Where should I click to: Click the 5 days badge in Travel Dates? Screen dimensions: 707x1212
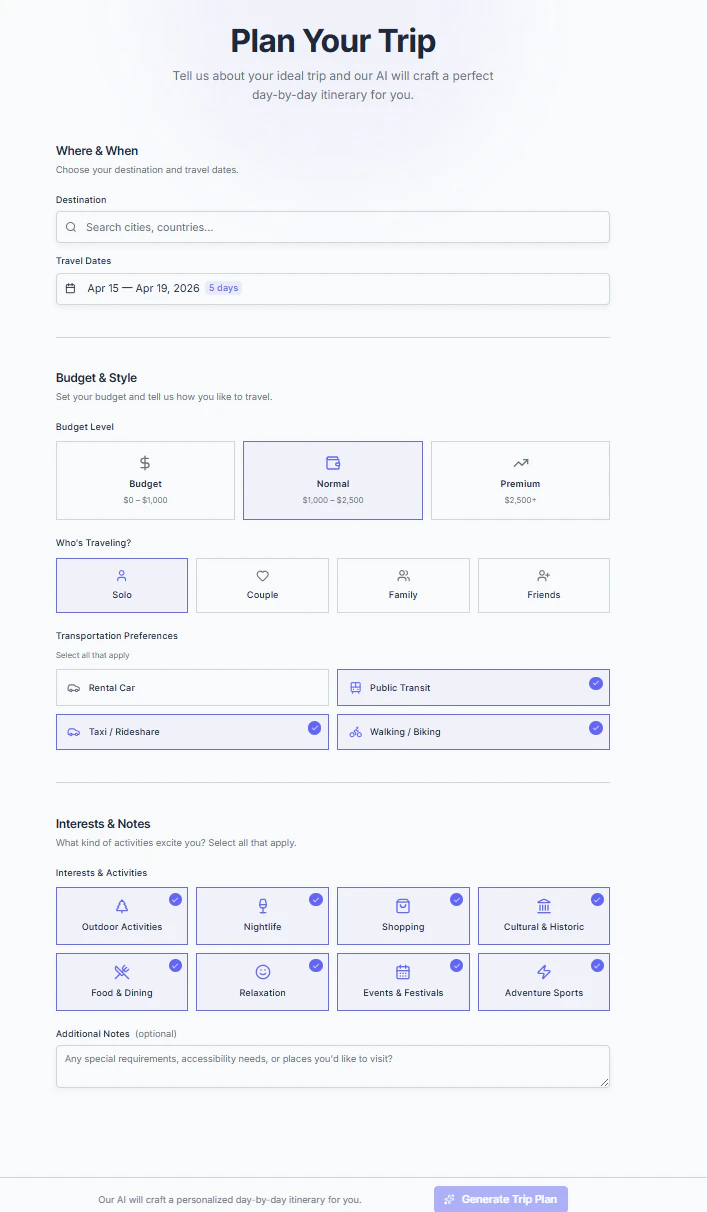tap(223, 287)
